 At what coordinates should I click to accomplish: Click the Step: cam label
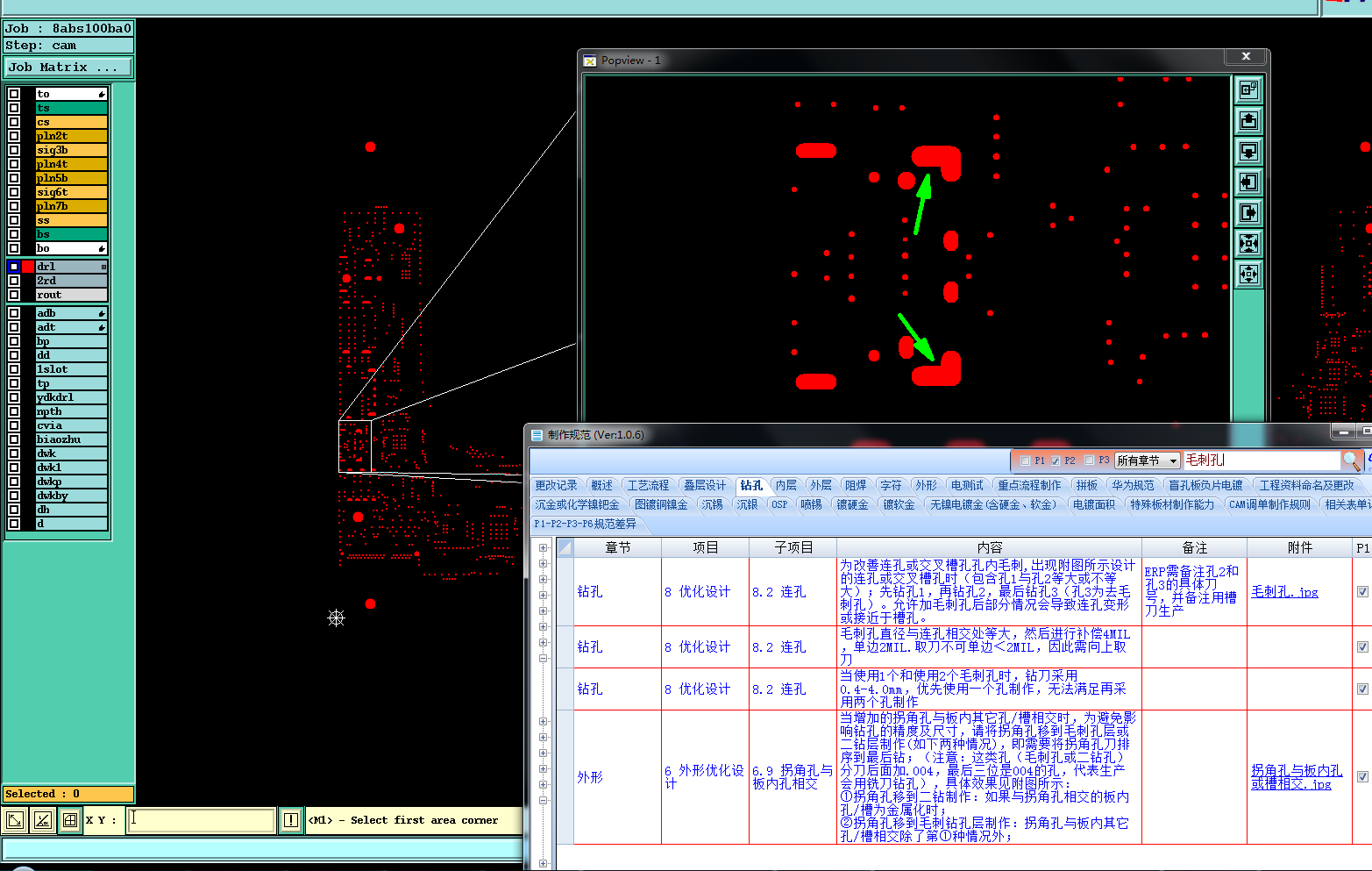(68, 46)
